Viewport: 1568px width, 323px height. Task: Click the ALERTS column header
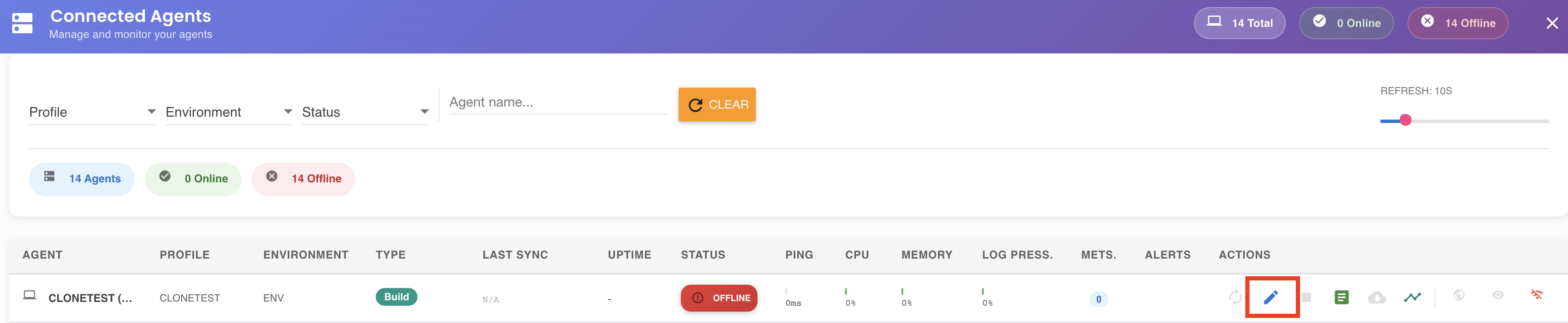1167,255
